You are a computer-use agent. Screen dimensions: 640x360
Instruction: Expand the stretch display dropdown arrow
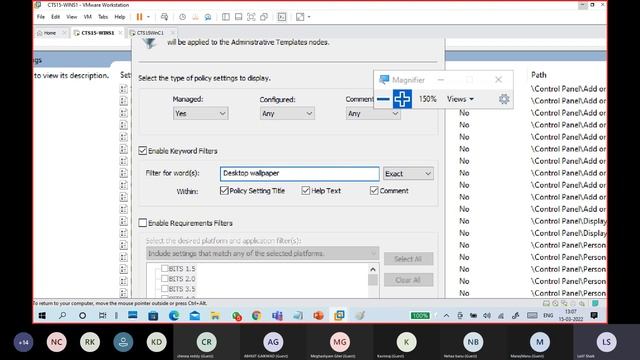[309, 17]
